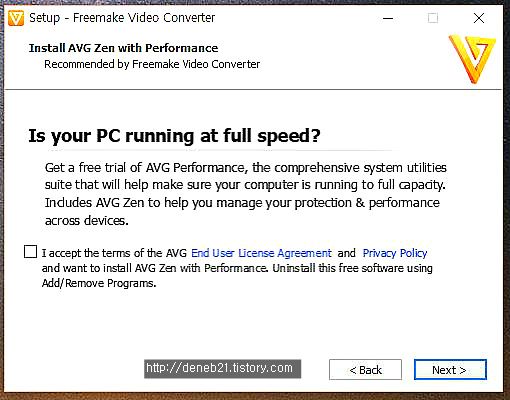Open the End User License Agreement link
This screenshot has height=400, width=510.
click(x=261, y=253)
